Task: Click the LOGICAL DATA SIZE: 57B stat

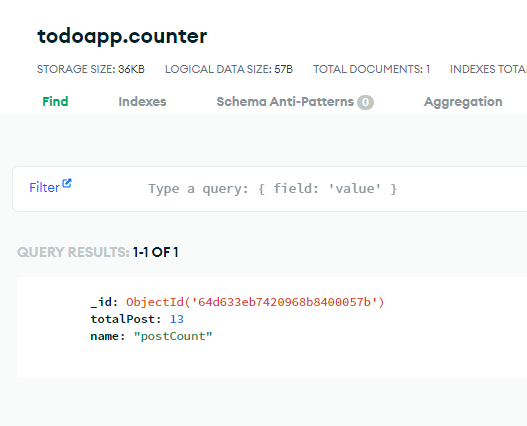Action: click(x=229, y=69)
